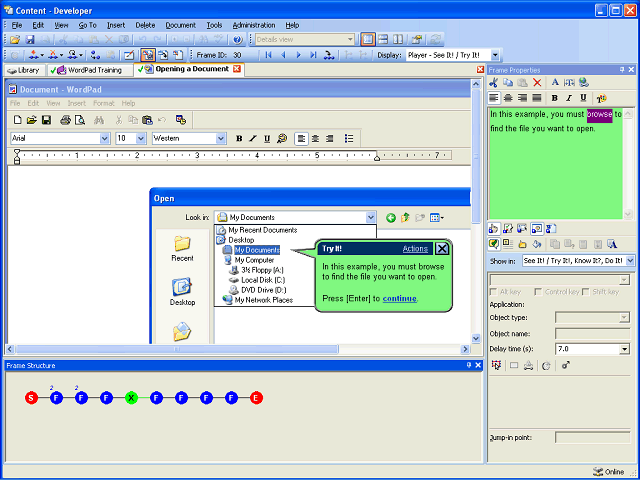Go to the last frame button
The image size is (640, 480).
coord(313,55)
